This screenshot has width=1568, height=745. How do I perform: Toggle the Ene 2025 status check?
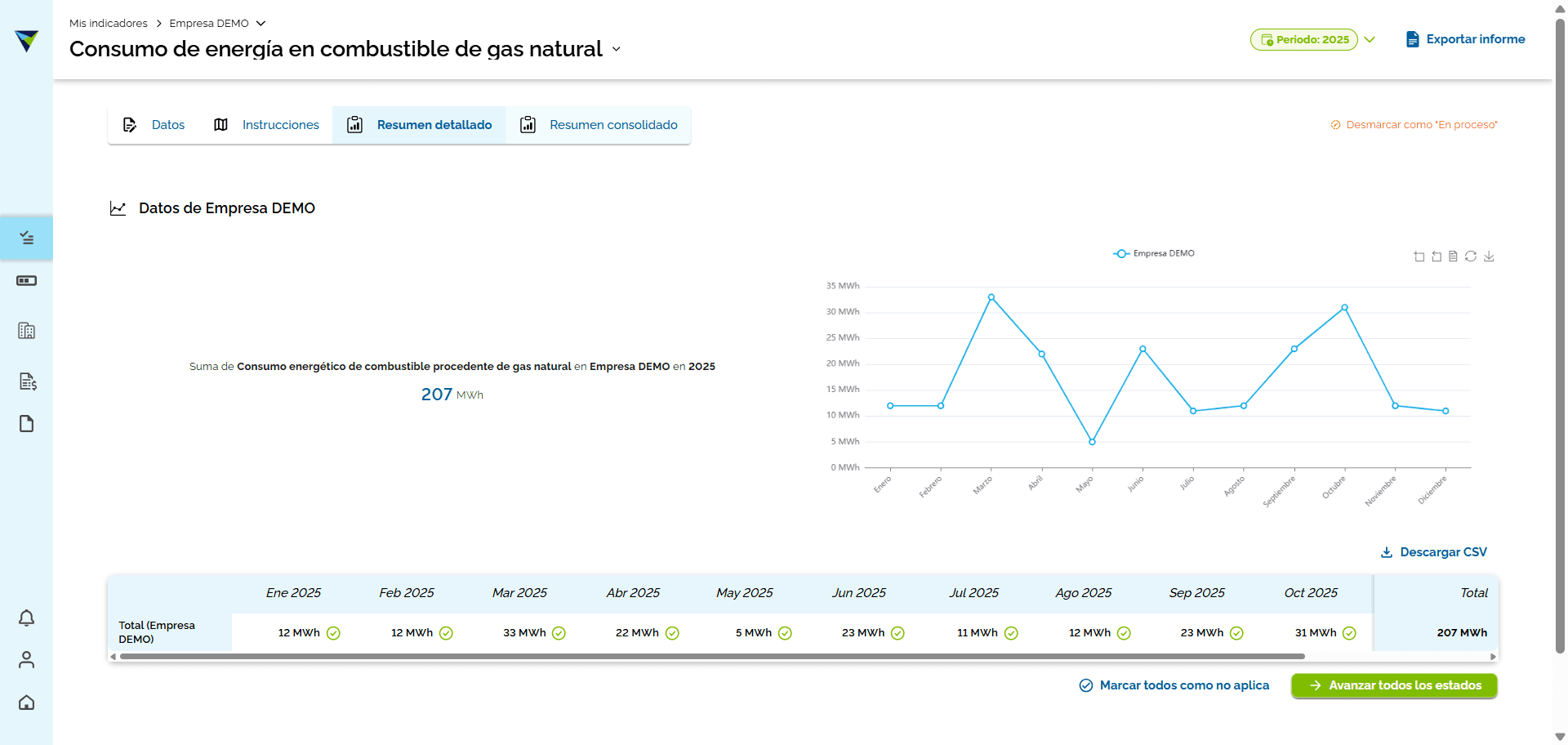click(x=333, y=633)
